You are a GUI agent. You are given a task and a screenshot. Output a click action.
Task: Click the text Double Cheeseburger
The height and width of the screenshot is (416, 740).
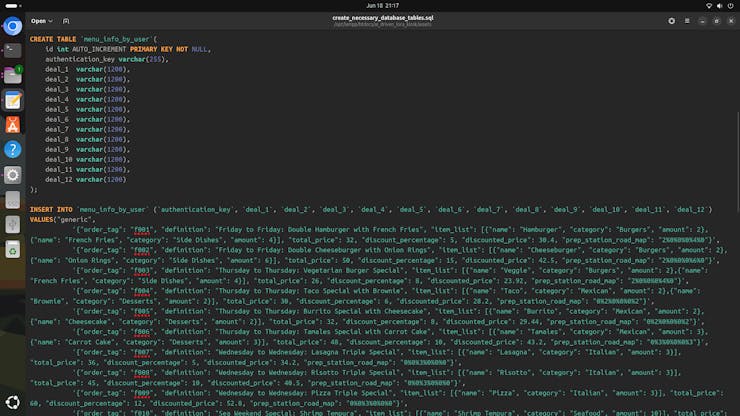coord(326,250)
